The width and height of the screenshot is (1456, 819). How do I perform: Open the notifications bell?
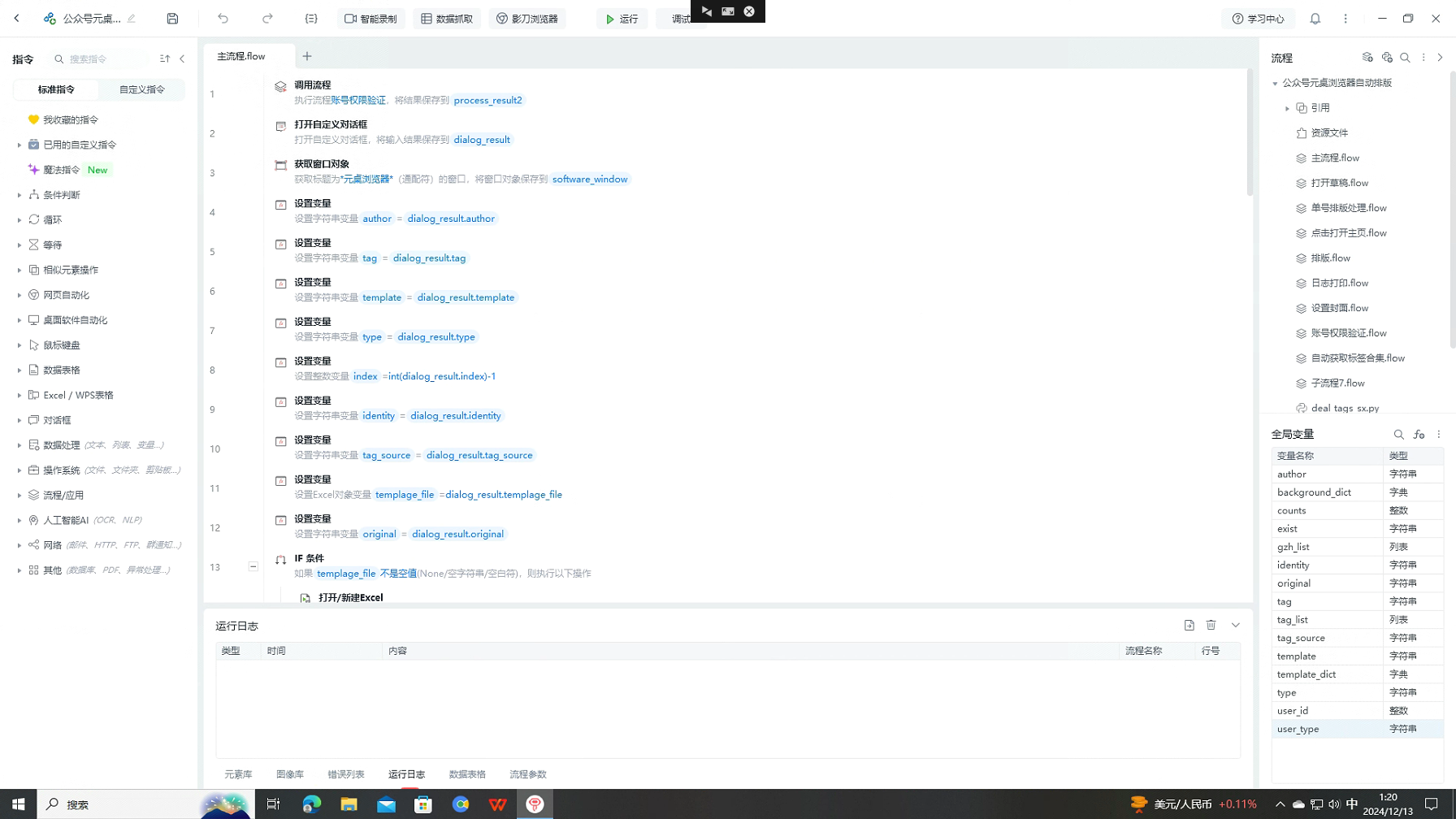pyautogui.click(x=1315, y=18)
